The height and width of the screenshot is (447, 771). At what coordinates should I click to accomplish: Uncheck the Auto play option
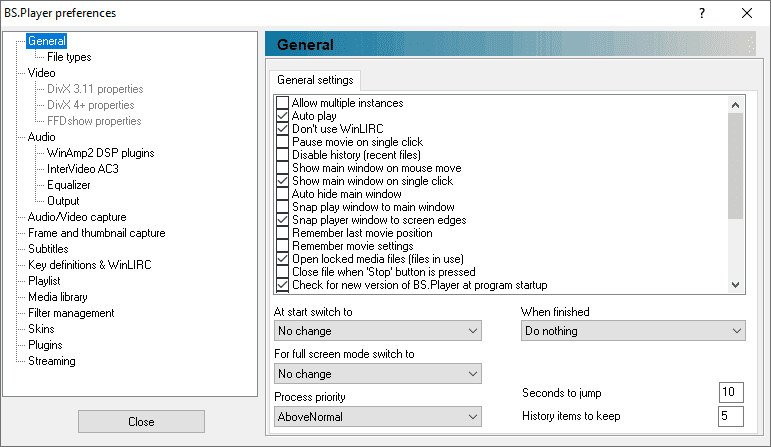[282, 116]
